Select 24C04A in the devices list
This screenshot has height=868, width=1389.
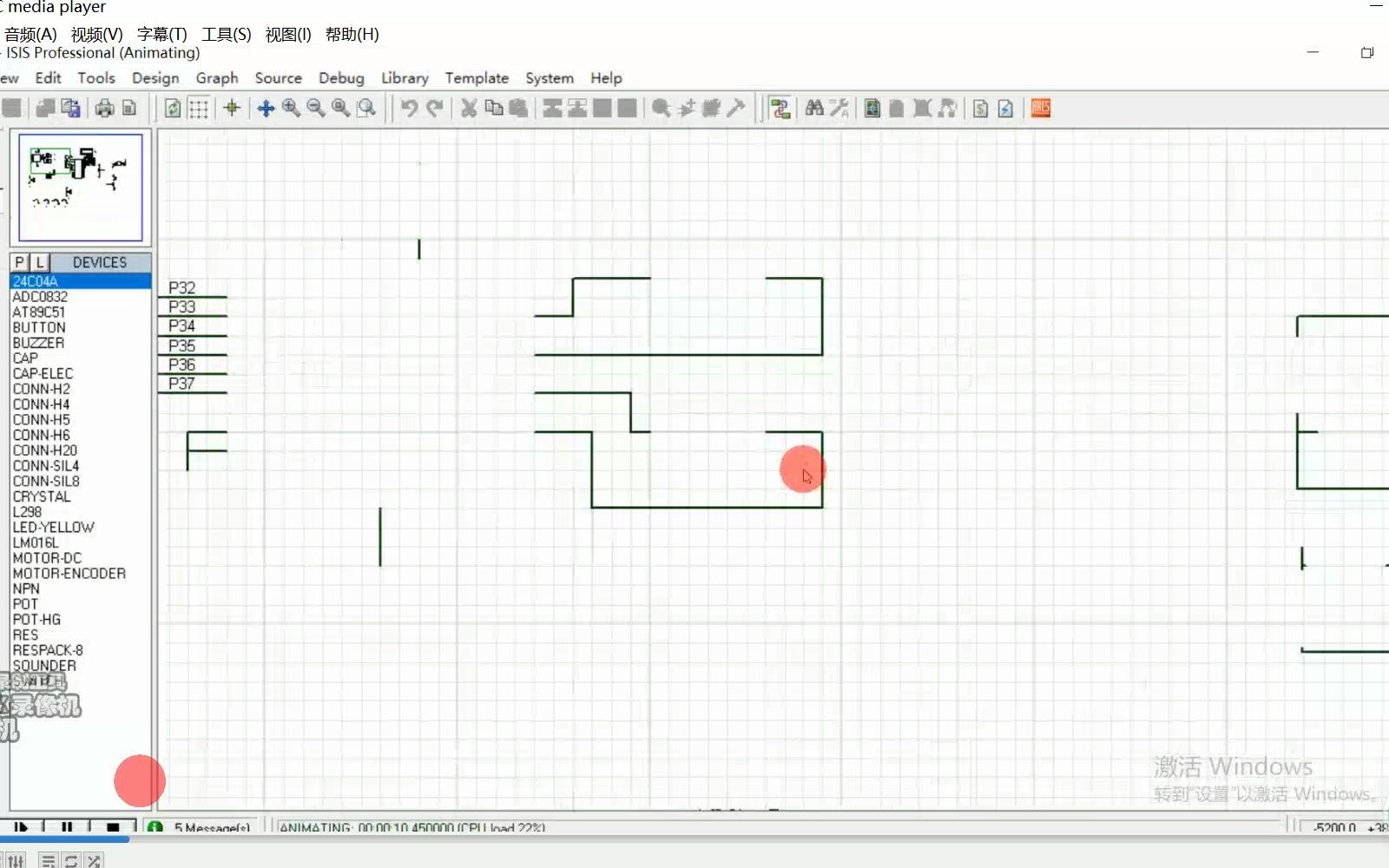click(x=81, y=281)
